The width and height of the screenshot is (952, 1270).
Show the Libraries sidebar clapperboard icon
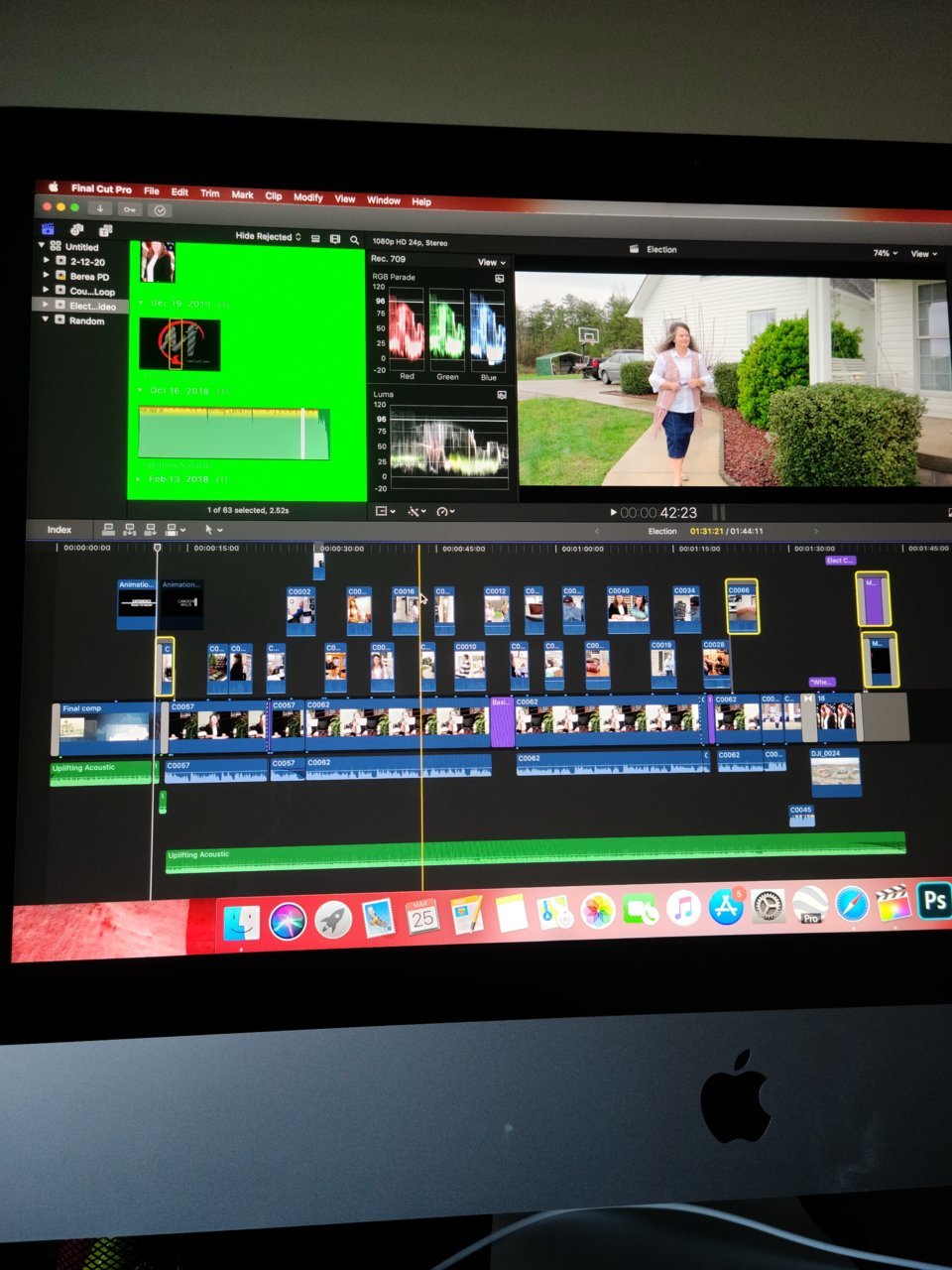[x=47, y=229]
